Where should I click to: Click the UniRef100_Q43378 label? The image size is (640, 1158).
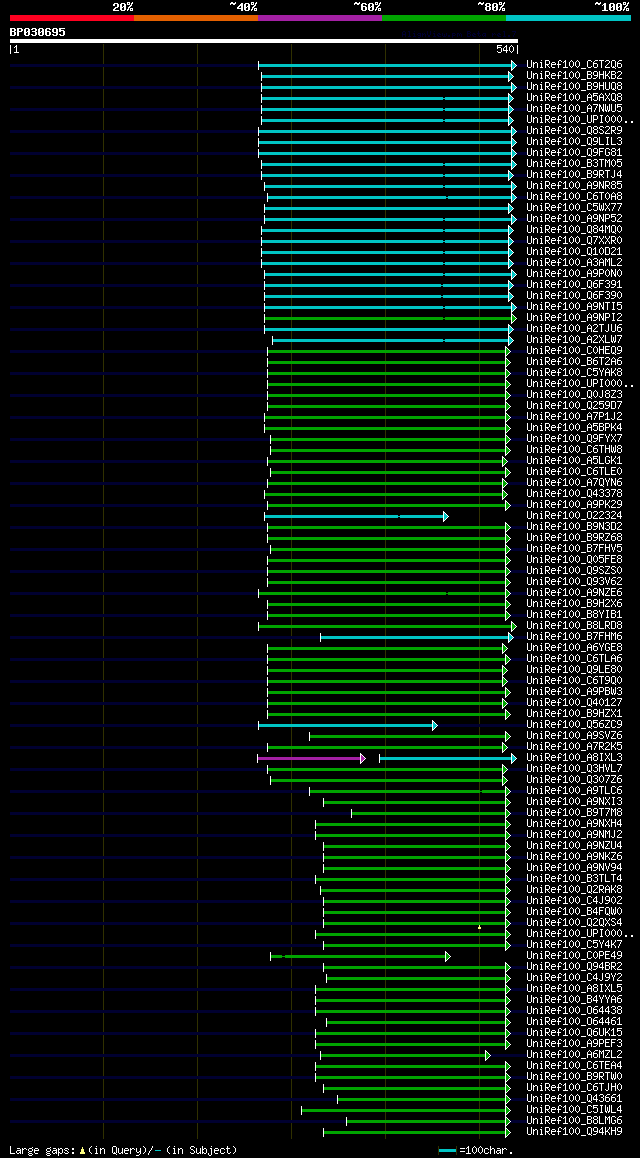(574, 493)
